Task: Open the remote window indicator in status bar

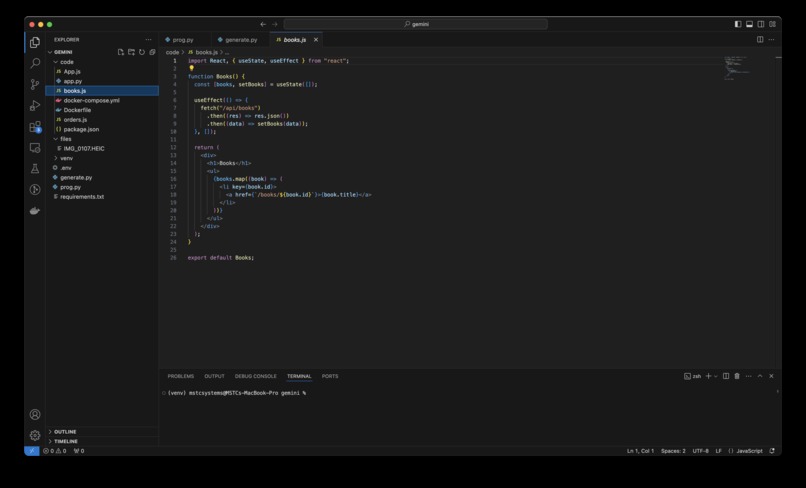Action: 31,451
